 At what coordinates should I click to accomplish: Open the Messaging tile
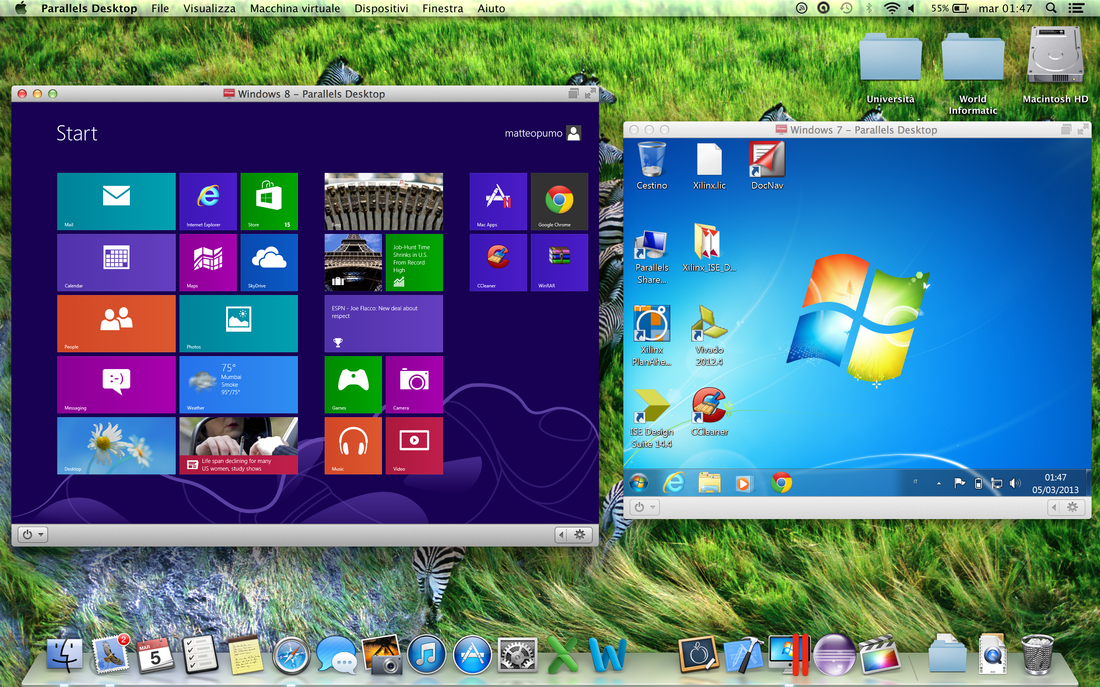(116, 385)
